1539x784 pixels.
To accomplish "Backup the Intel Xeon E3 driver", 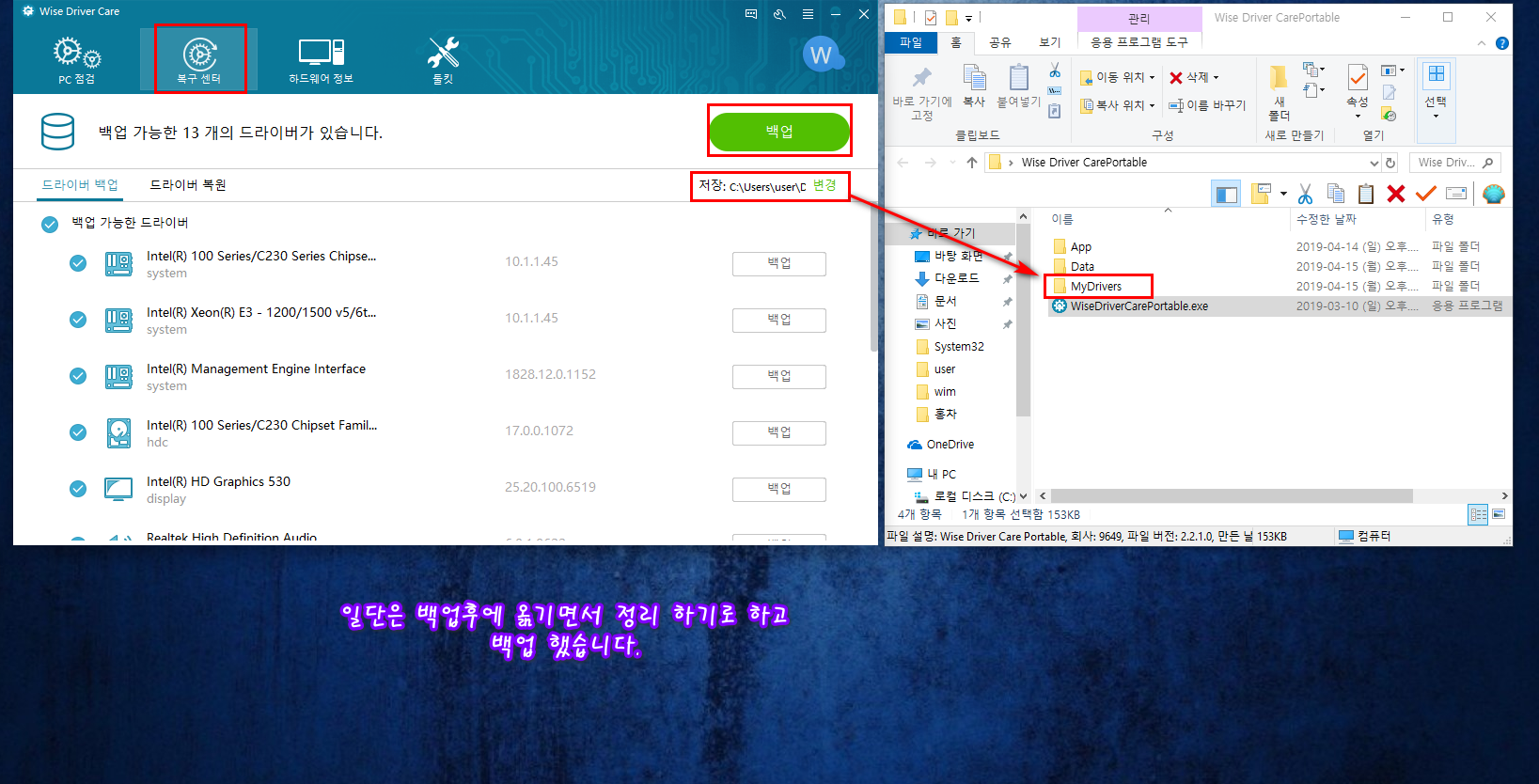I will [x=779, y=321].
